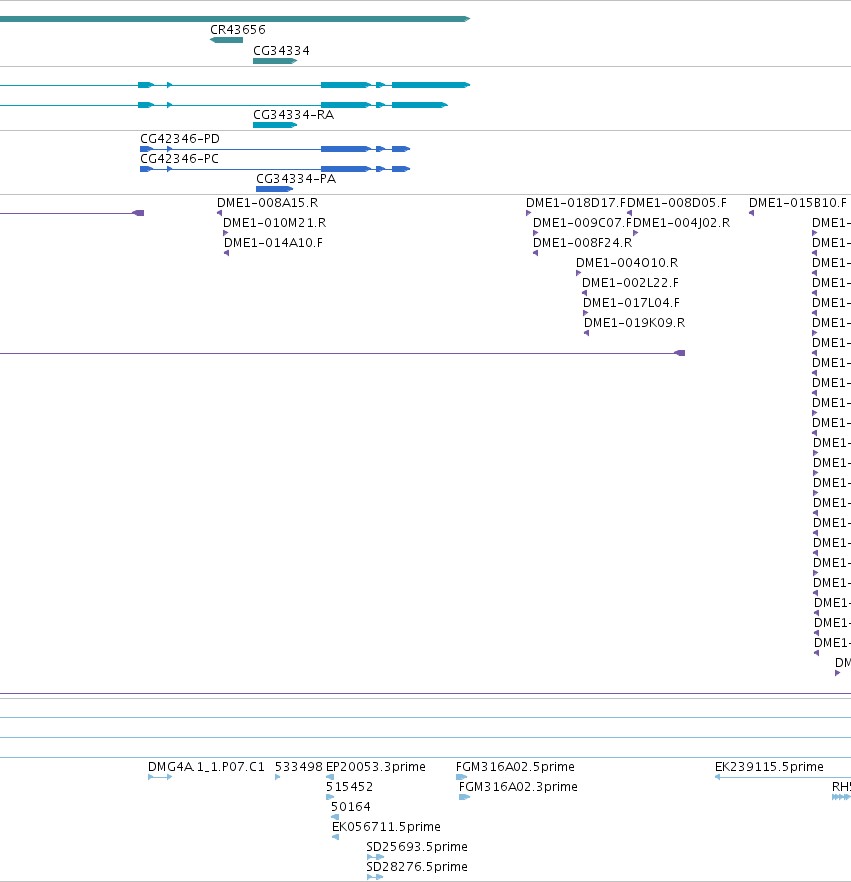Open feature DME1-004J02.R
Viewport: 851px width, 882px height.
(682, 223)
